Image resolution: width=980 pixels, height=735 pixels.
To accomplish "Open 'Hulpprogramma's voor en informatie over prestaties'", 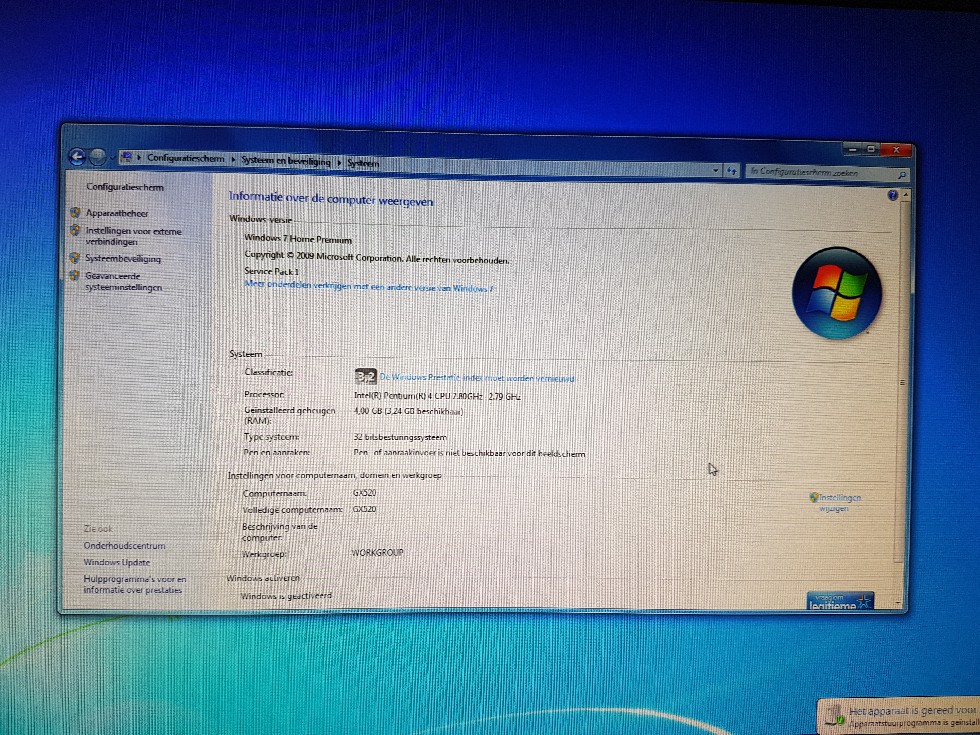I will pyautogui.click(x=135, y=584).
